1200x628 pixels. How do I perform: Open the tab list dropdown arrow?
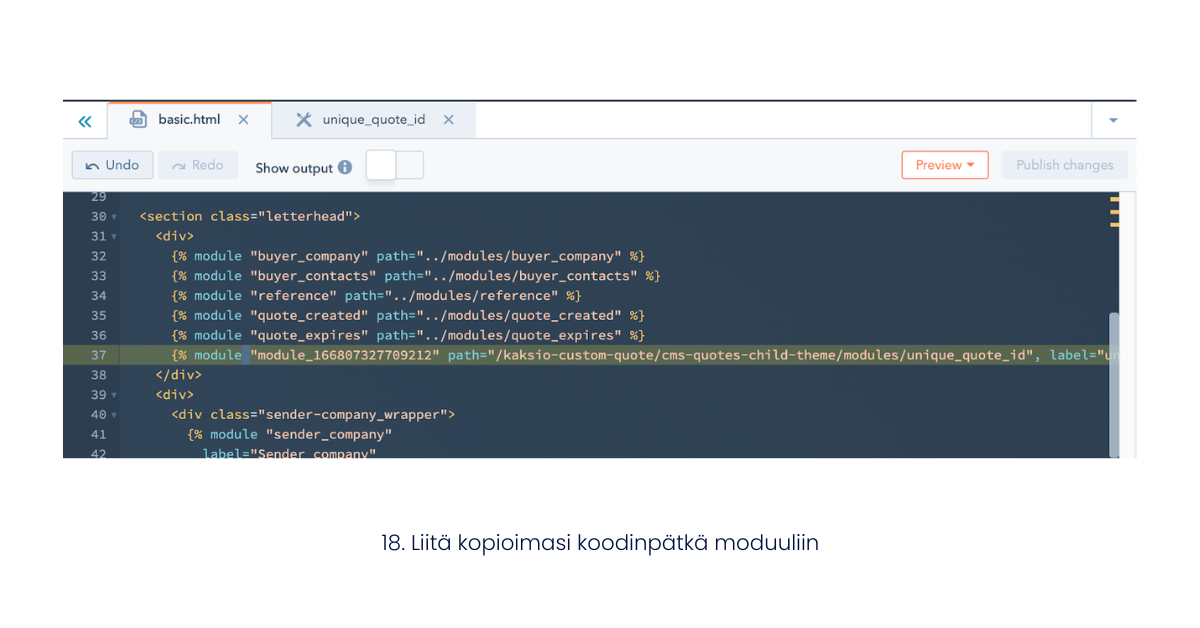pyautogui.click(x=1113, y=121)
